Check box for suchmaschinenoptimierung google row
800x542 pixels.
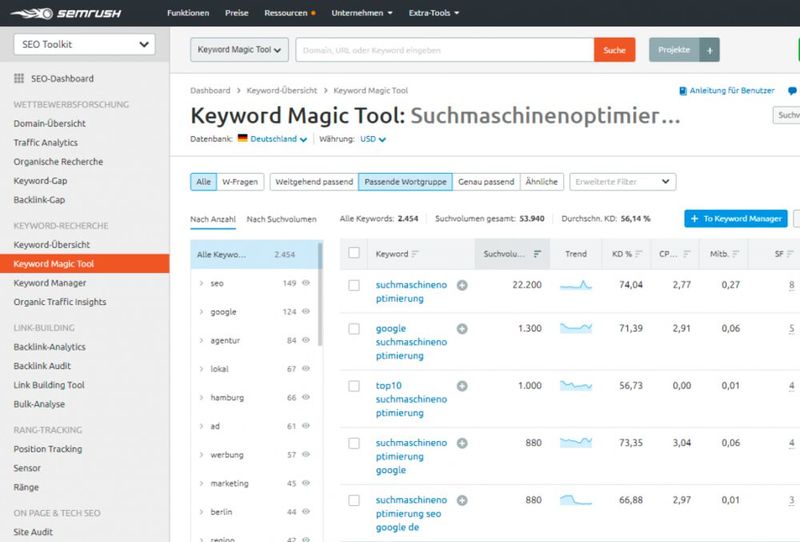[x=354, y=443]
